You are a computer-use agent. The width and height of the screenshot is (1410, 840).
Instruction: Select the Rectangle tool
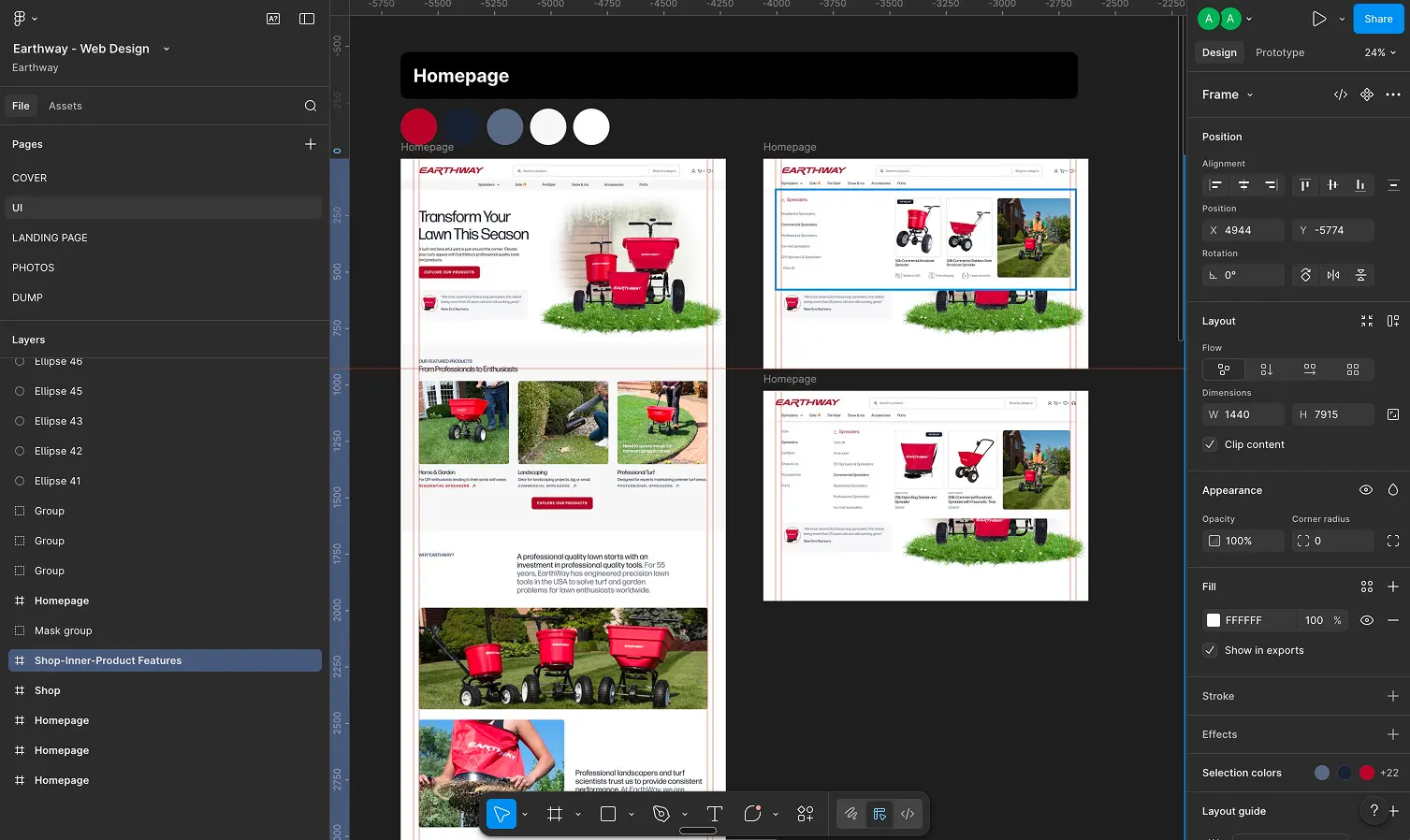tap(606, 814)
